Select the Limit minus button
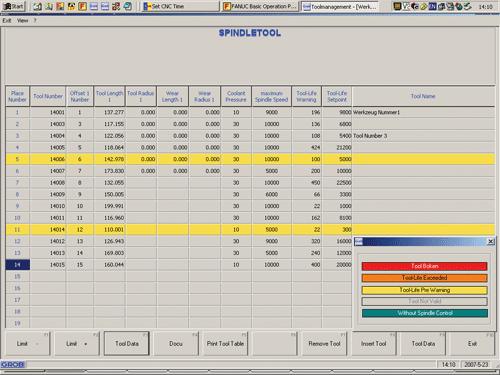Screen dimensions: 500x375 [28, 343]
